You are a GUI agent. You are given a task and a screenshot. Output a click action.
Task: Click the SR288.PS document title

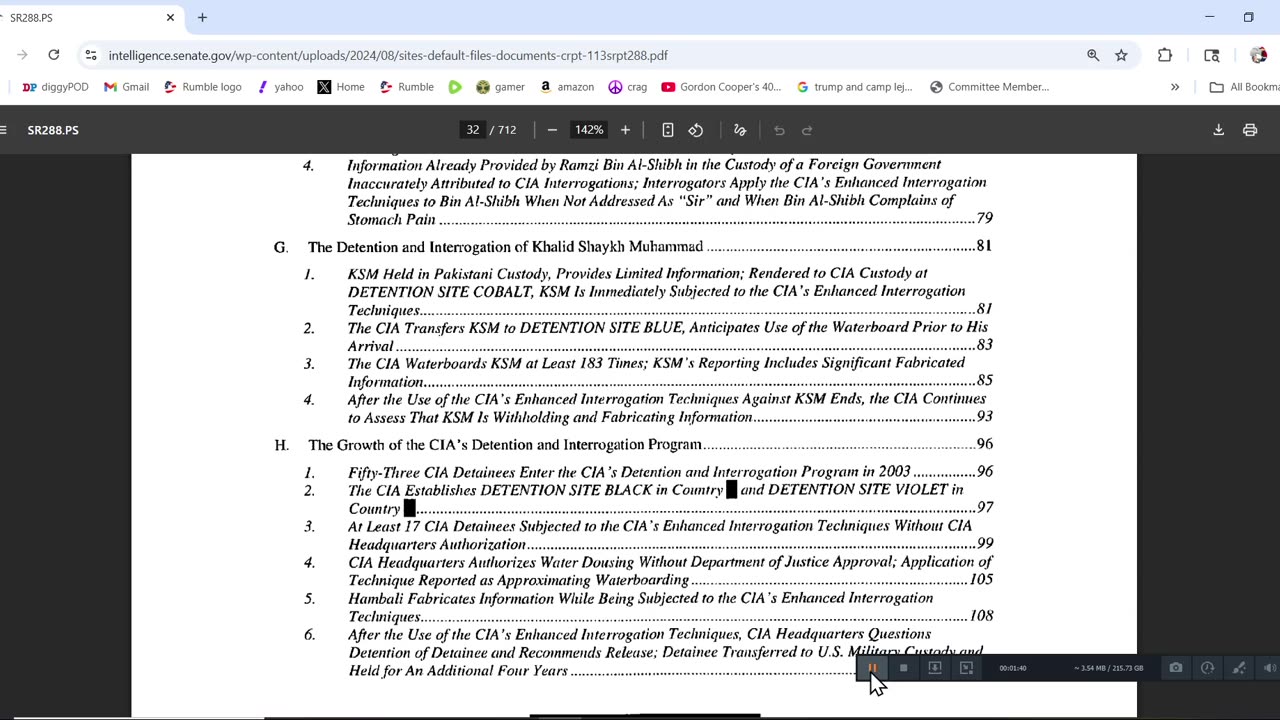pyautogui.click(x=53, y=130)
